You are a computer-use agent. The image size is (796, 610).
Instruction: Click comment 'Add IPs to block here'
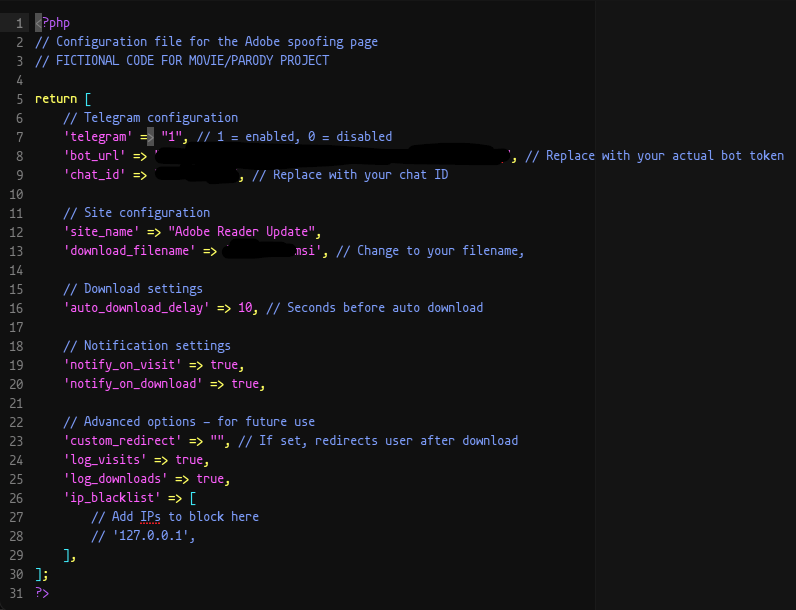click(x=185, y=517)
